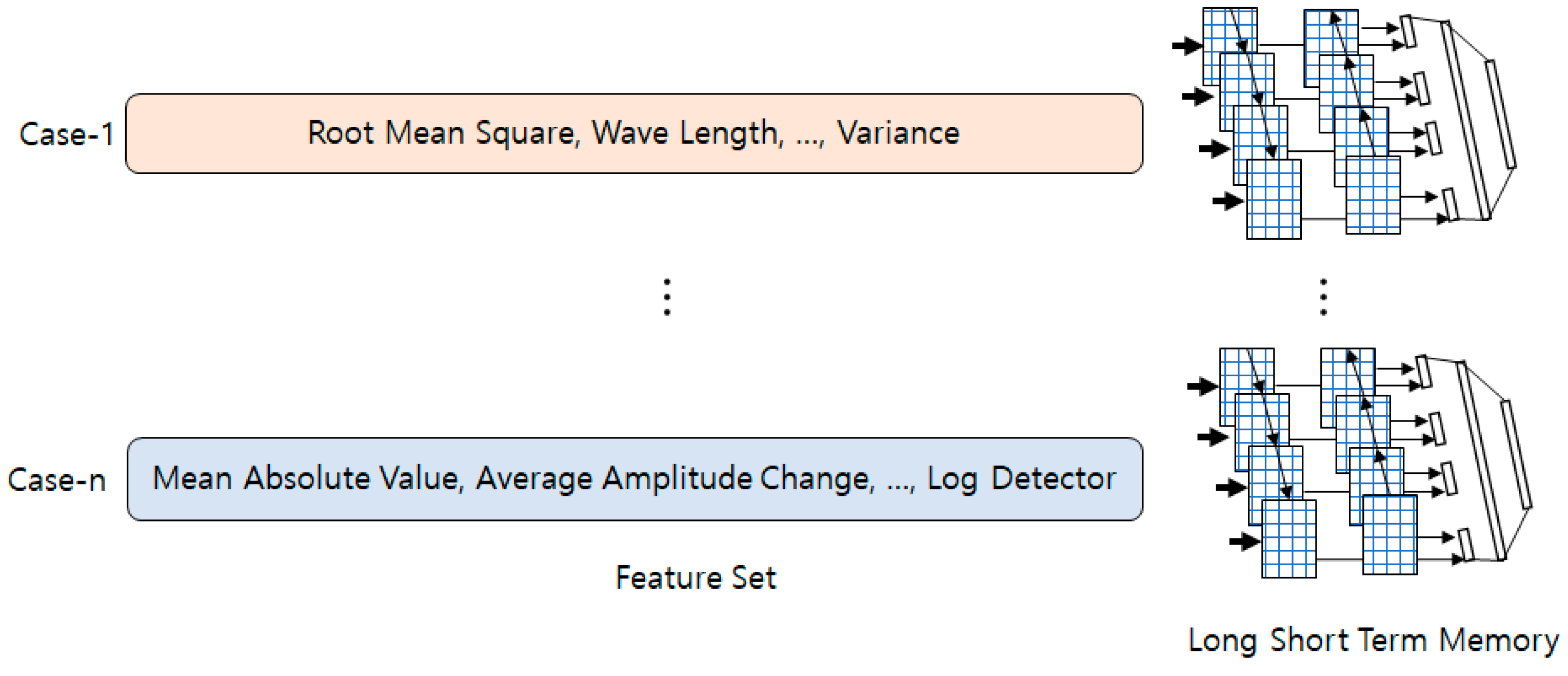The width and height of the screenshot is (1568, 676).
Task: Select the tall dense layer bar in lower LSTM
Action: click(x=1483, y=460)
